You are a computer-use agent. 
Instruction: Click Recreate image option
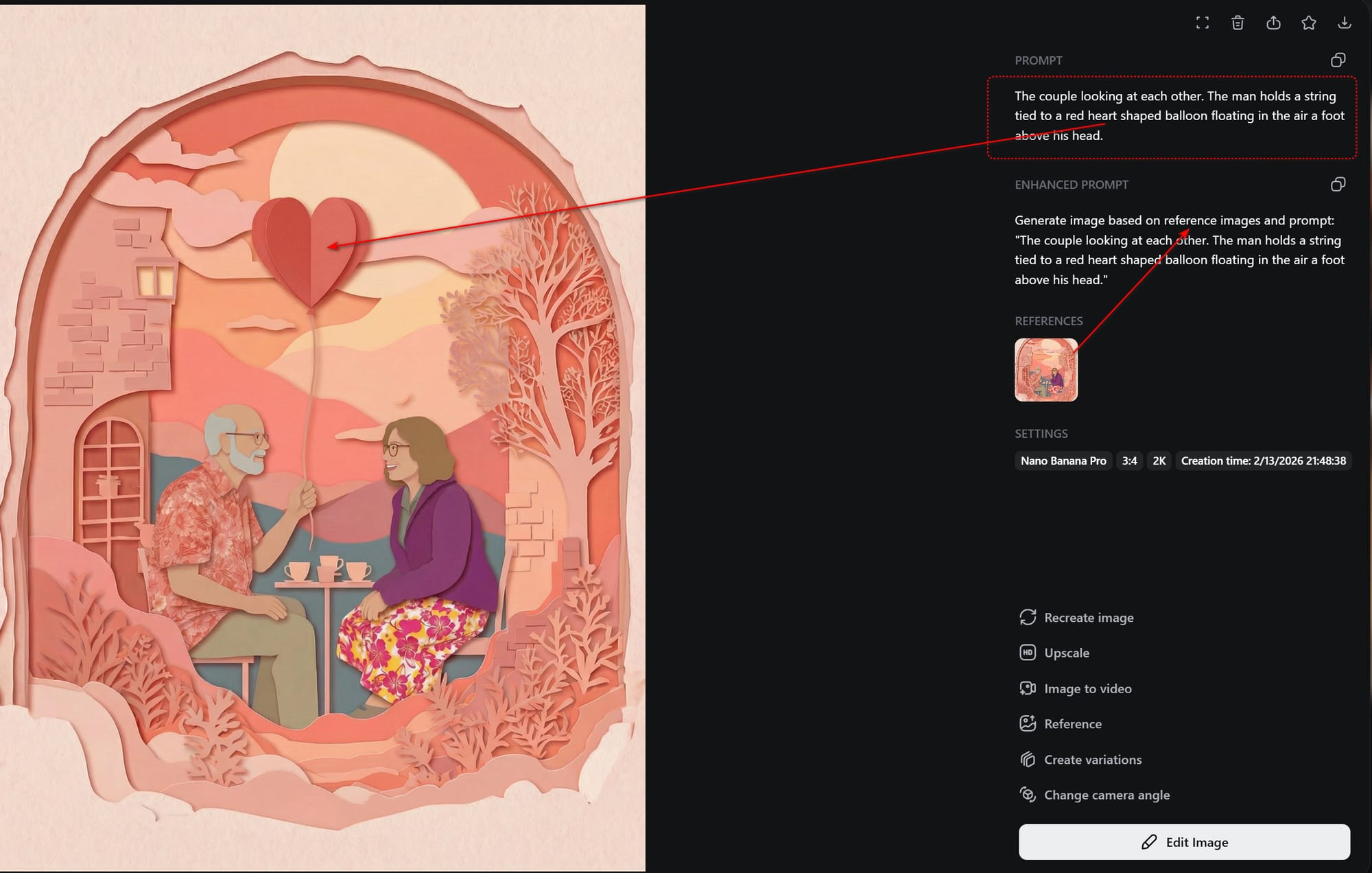tap(1088, 618)
